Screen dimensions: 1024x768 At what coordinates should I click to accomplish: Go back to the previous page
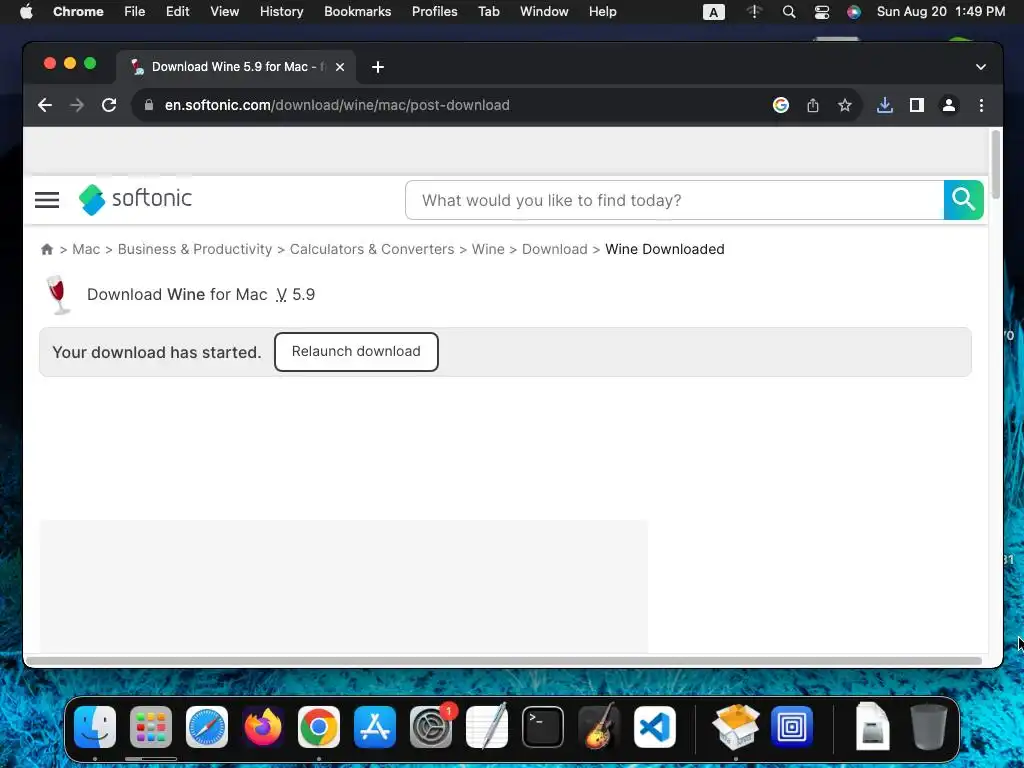coord(44,105)
